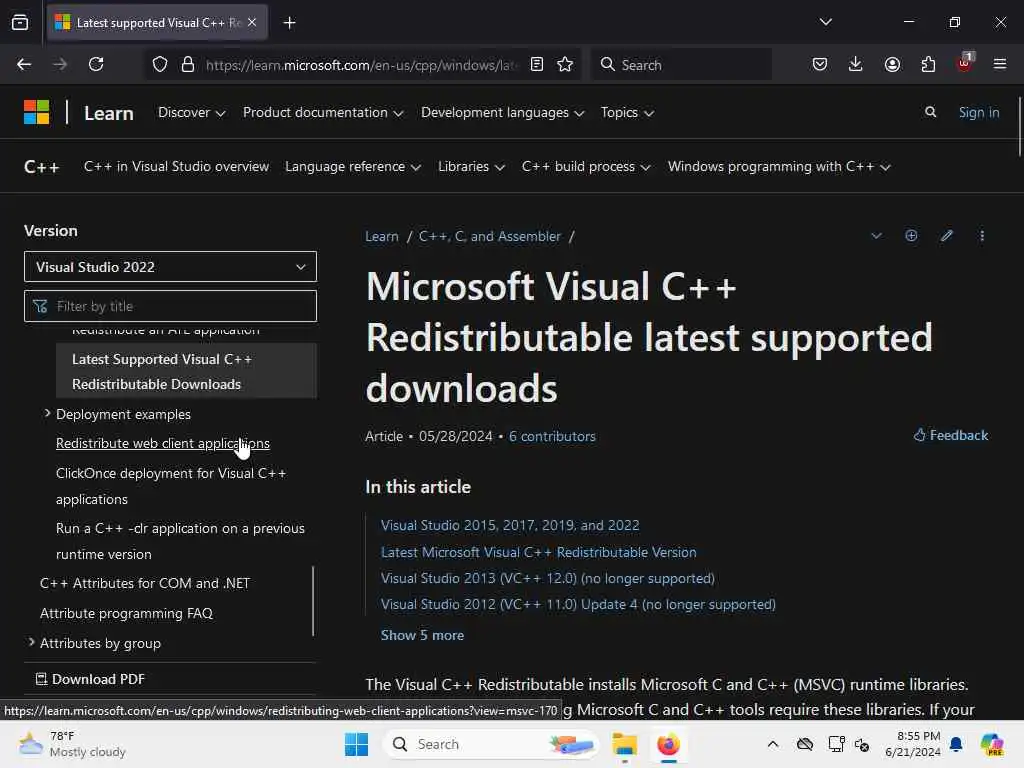Click the Firefox back arrow button
The width and height of the screenshot is (1024, 768).
(24, 64)
